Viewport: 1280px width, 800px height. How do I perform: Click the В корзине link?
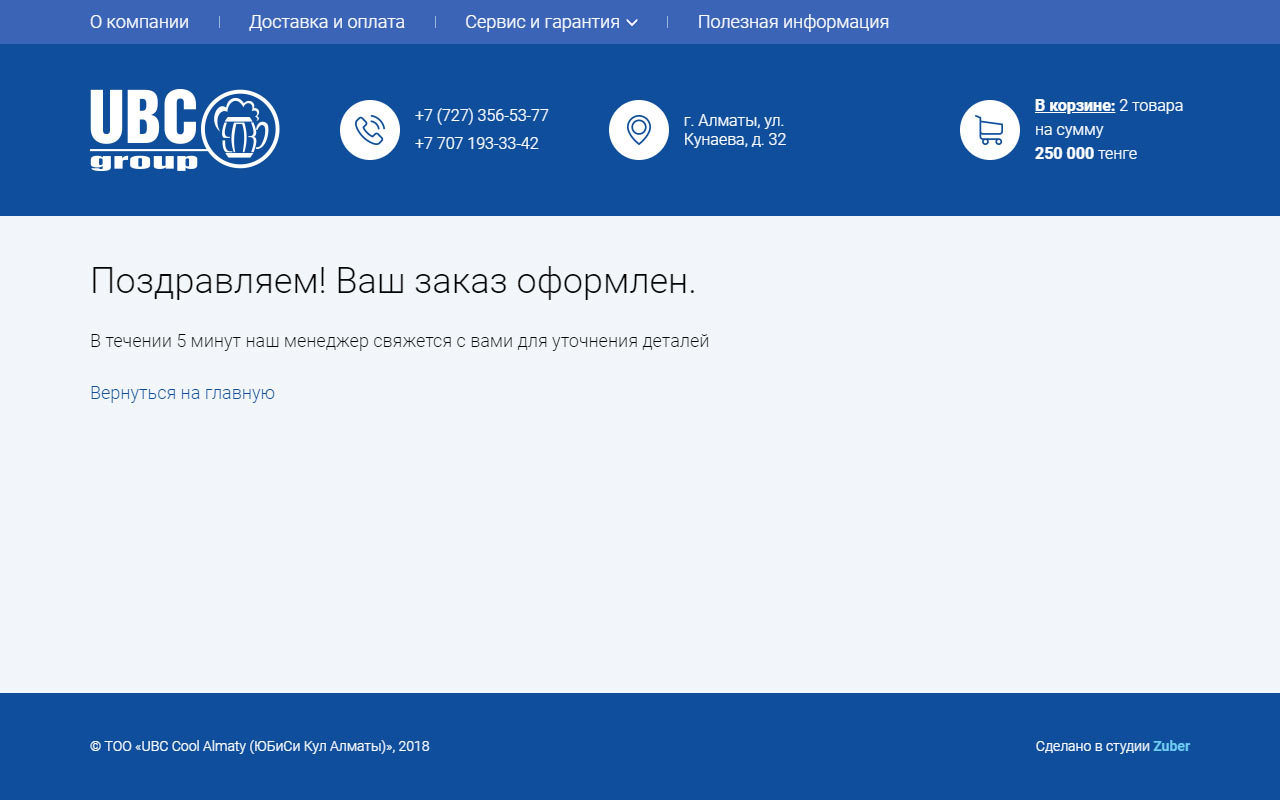[x=1074, y=106]
